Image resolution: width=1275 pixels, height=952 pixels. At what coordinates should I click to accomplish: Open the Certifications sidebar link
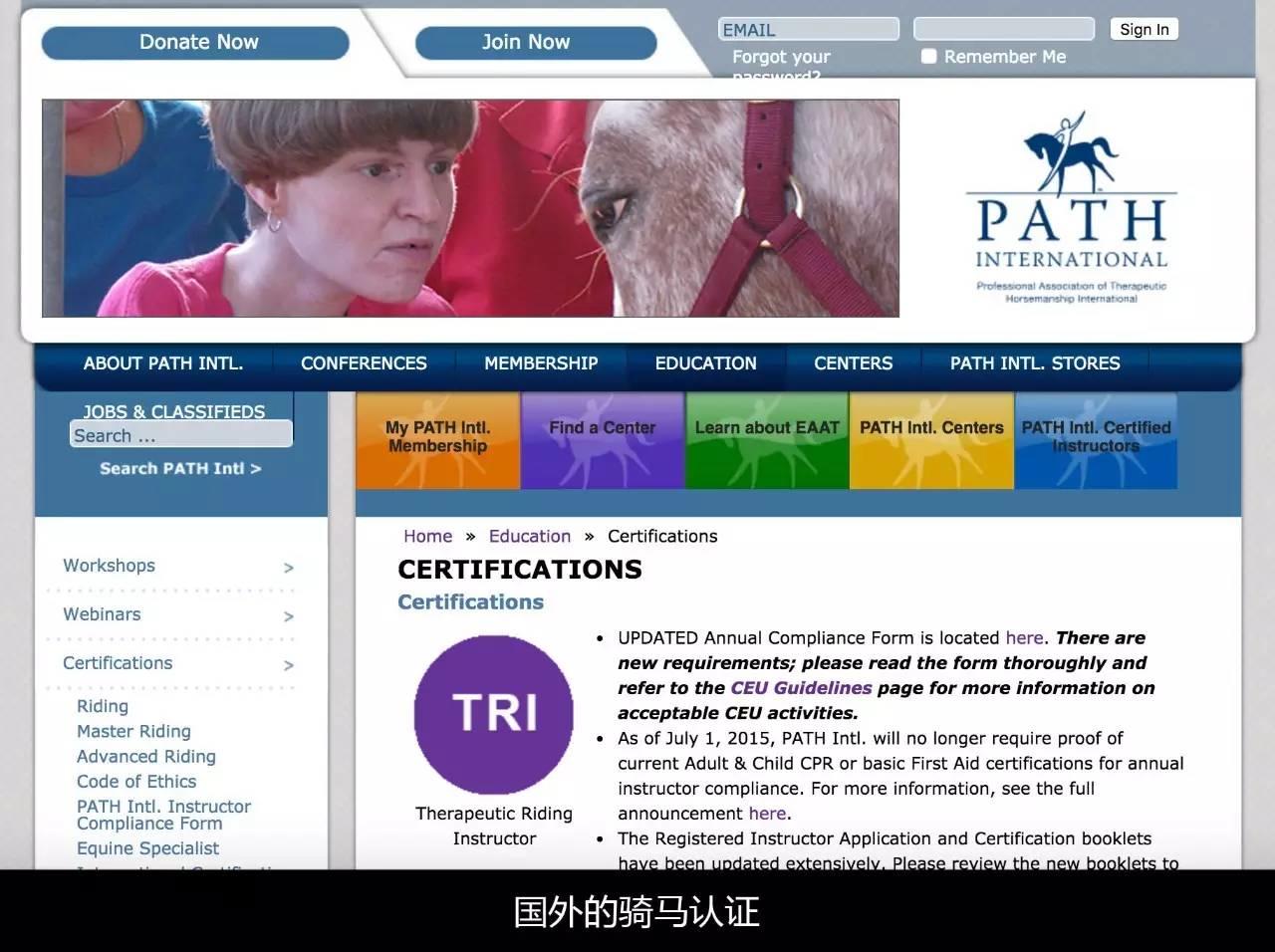(118, 663)
